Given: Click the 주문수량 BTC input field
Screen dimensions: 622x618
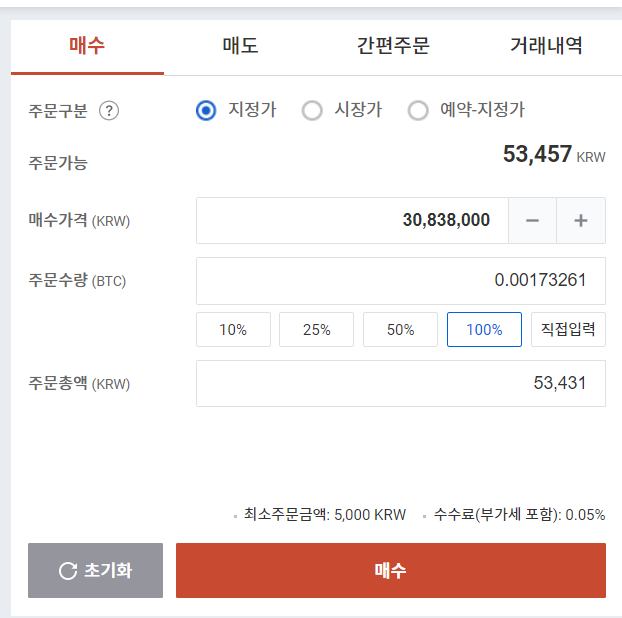Looking at the screenshot, I should click(401, 281).
